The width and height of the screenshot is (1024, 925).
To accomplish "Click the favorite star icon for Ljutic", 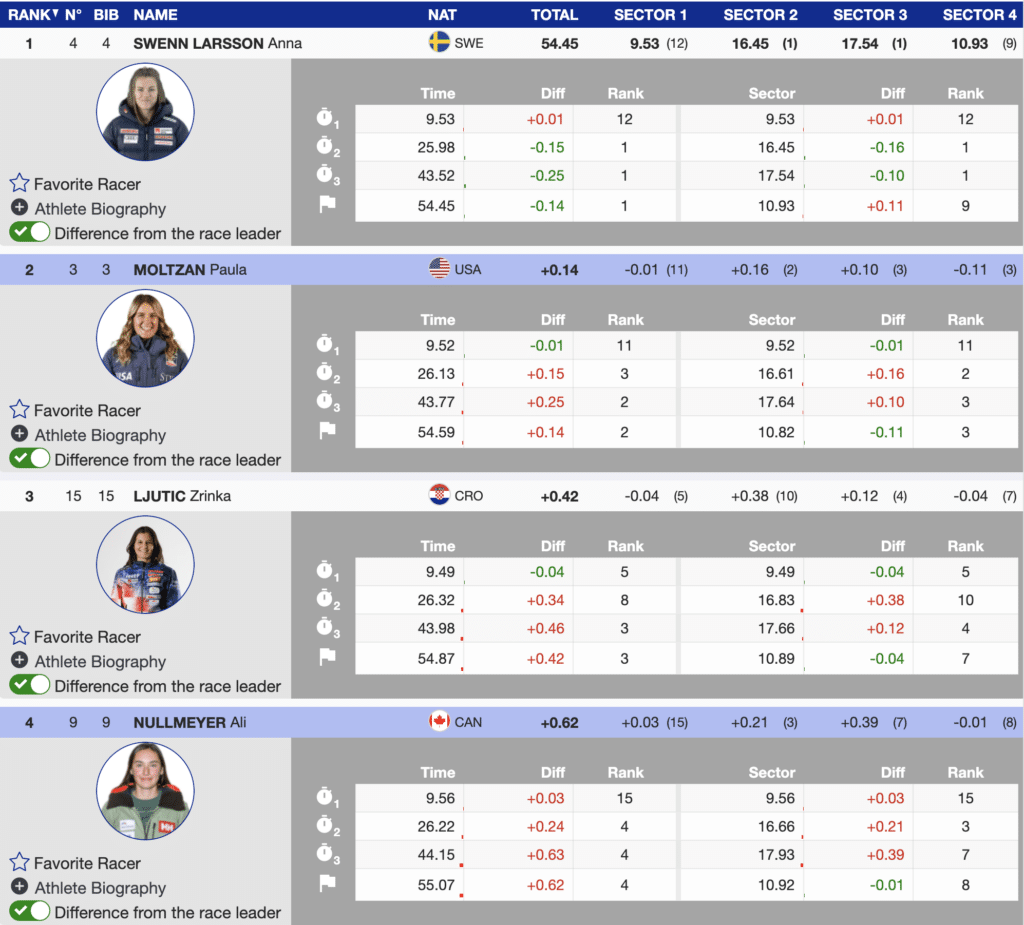I will pos(19,637).
